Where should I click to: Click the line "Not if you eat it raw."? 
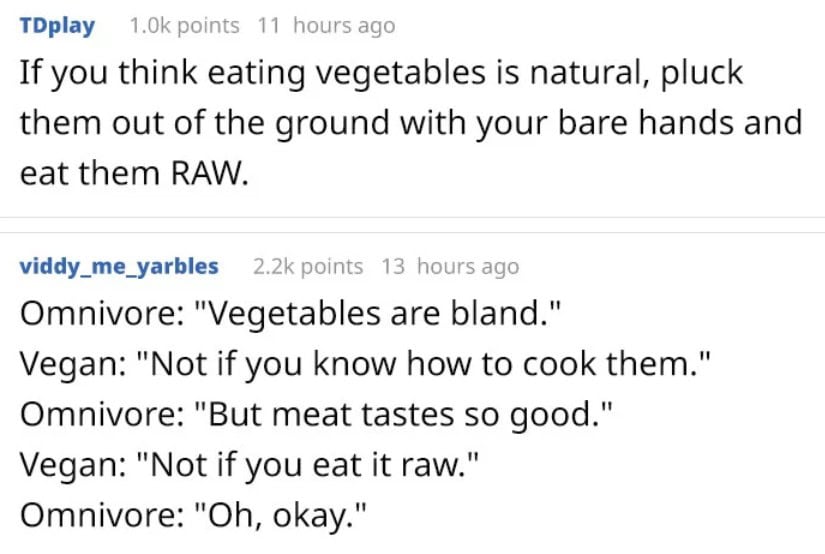(x=249, y=465)
